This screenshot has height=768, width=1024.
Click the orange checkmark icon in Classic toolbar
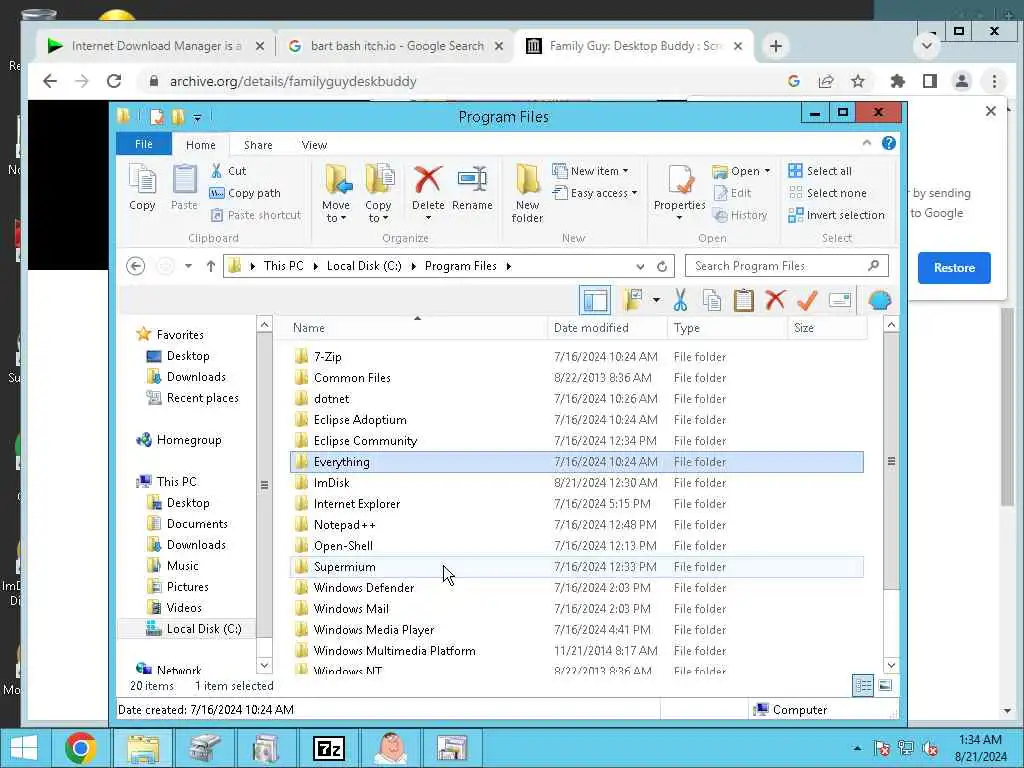(x=807, y=300)
